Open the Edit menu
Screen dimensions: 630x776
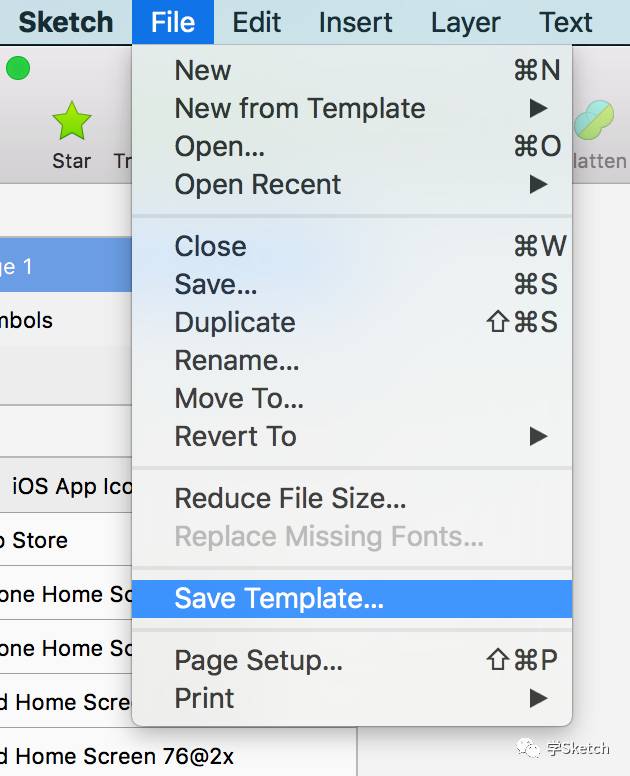point(257,22)
